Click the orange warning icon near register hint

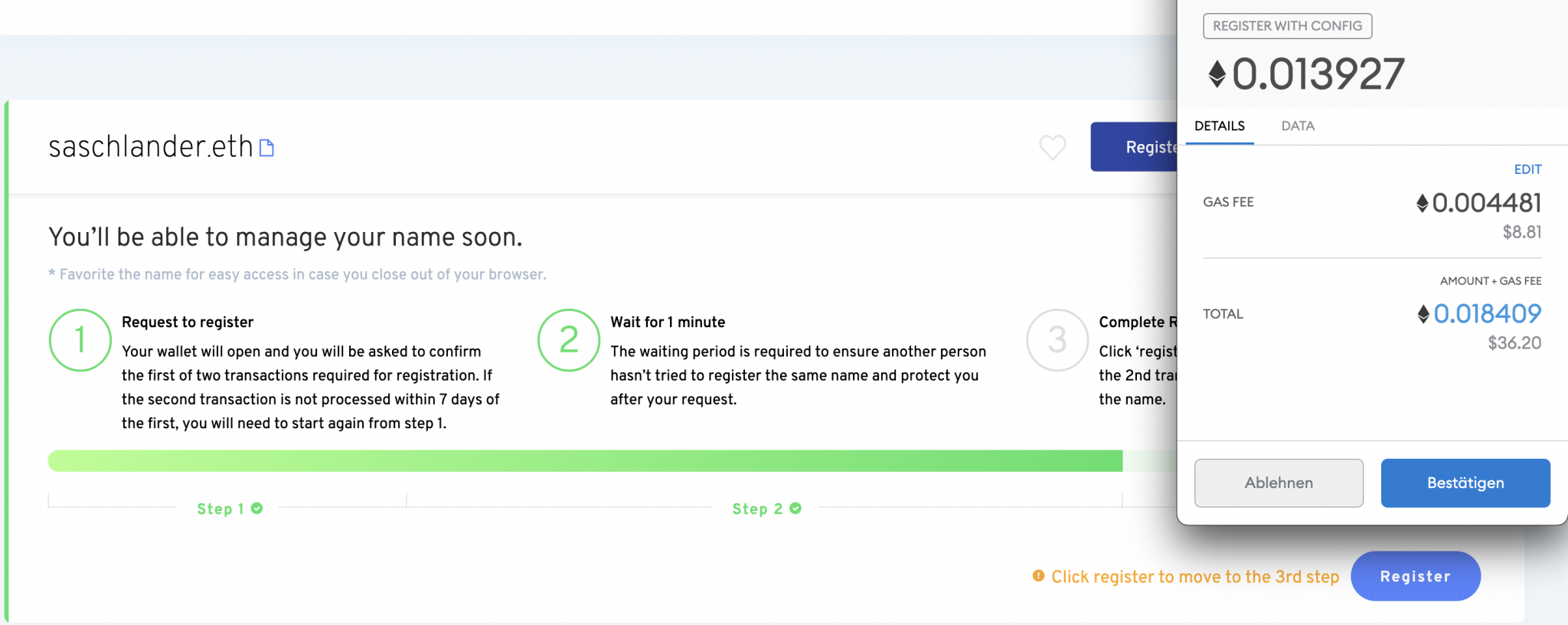pyautogui.click(x=1038, y=576)
